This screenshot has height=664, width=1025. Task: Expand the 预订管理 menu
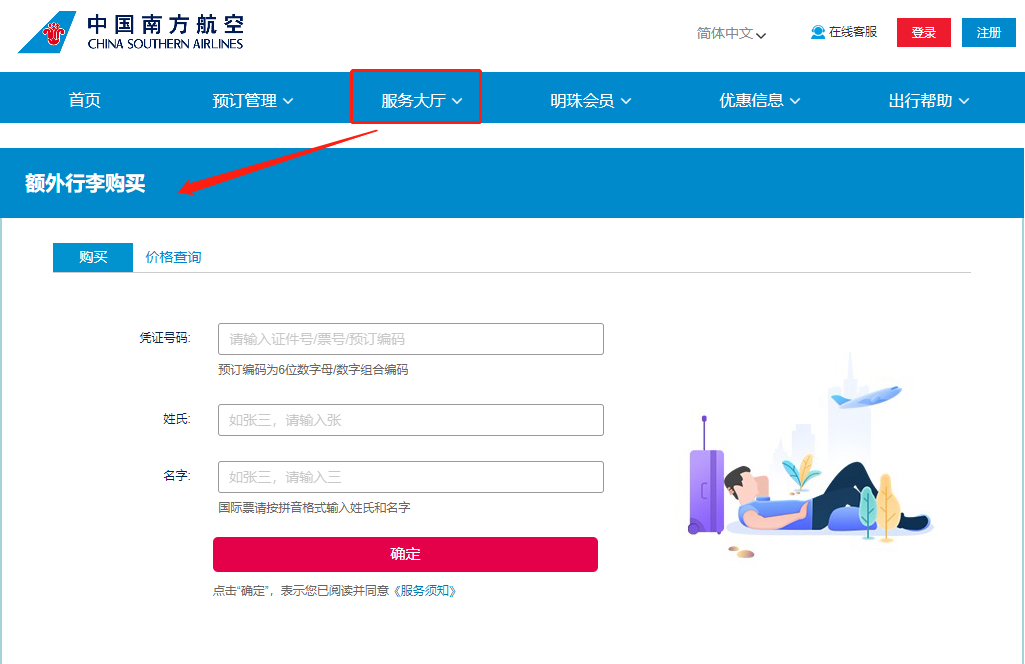pyautogui.click(x=253, y=100)
